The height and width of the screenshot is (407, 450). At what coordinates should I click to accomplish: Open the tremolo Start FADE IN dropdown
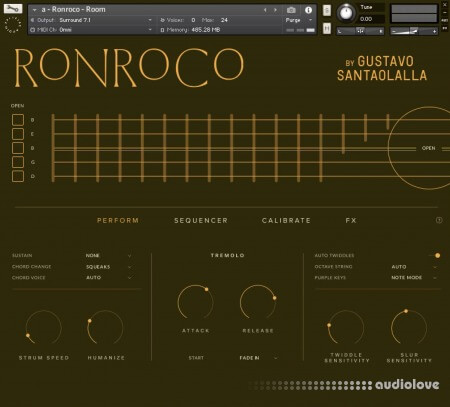click(258, 358)
